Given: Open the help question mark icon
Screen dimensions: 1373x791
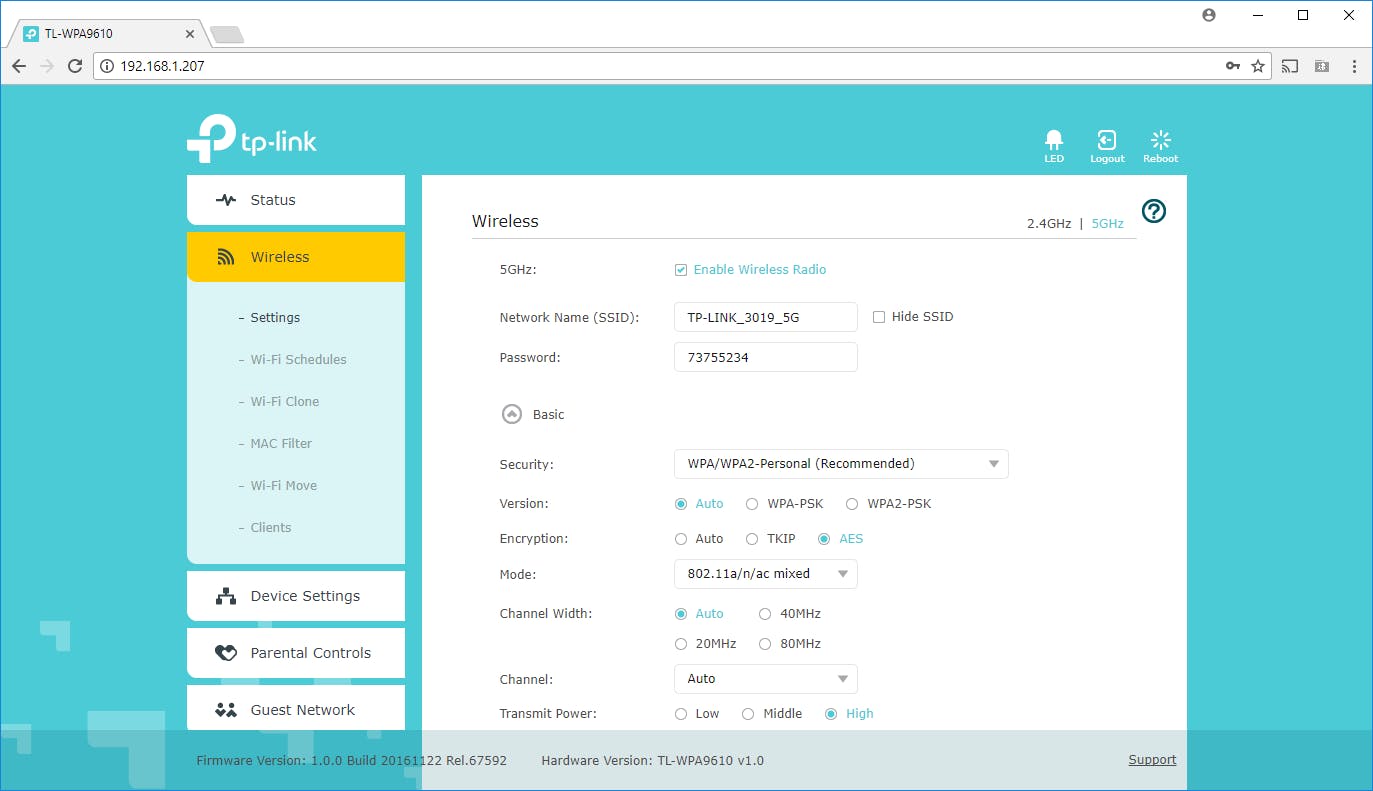Looking at the screenshot, I should click(x=1154, y=211).
